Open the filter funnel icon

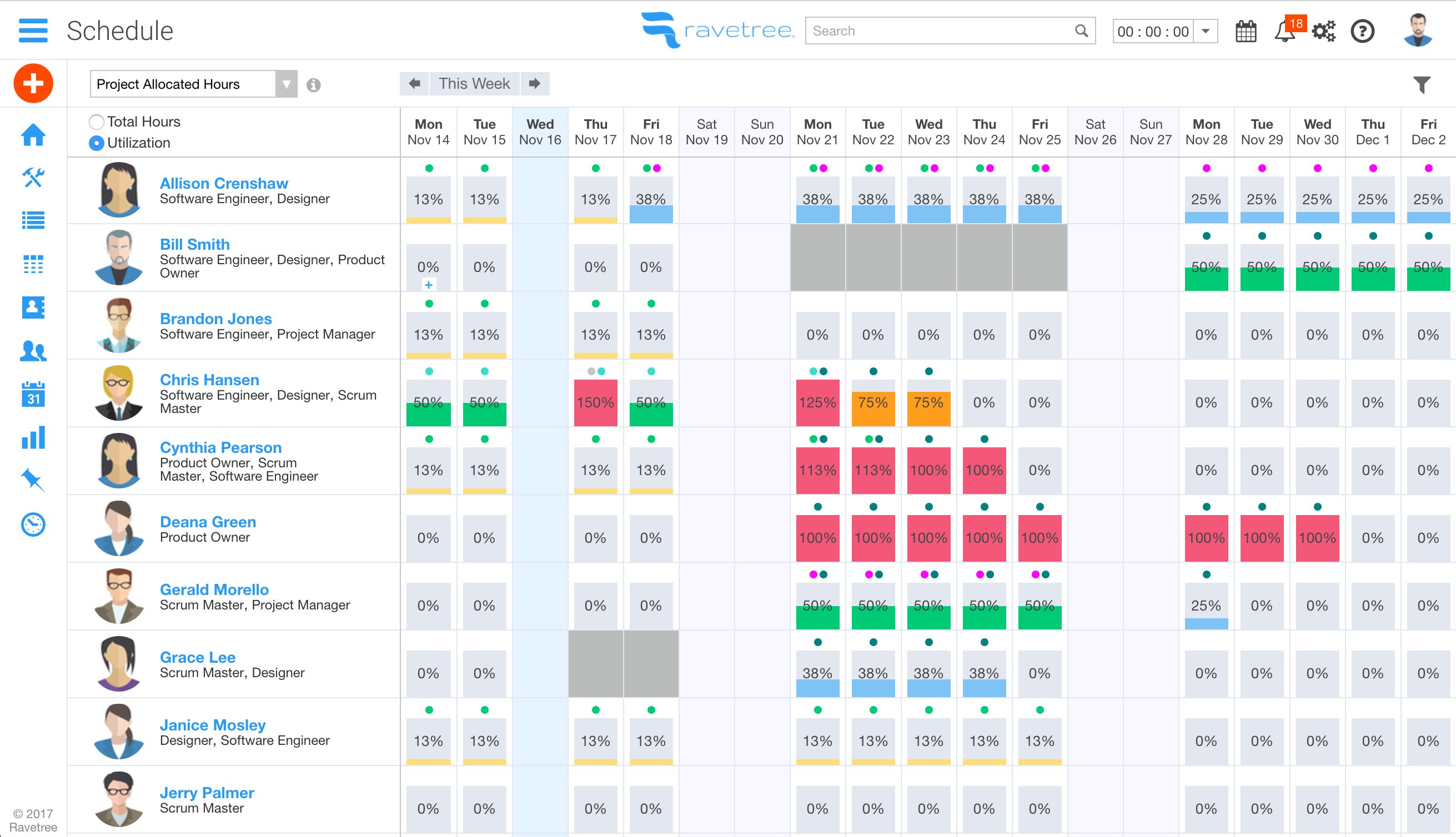tap(1422, 84)
